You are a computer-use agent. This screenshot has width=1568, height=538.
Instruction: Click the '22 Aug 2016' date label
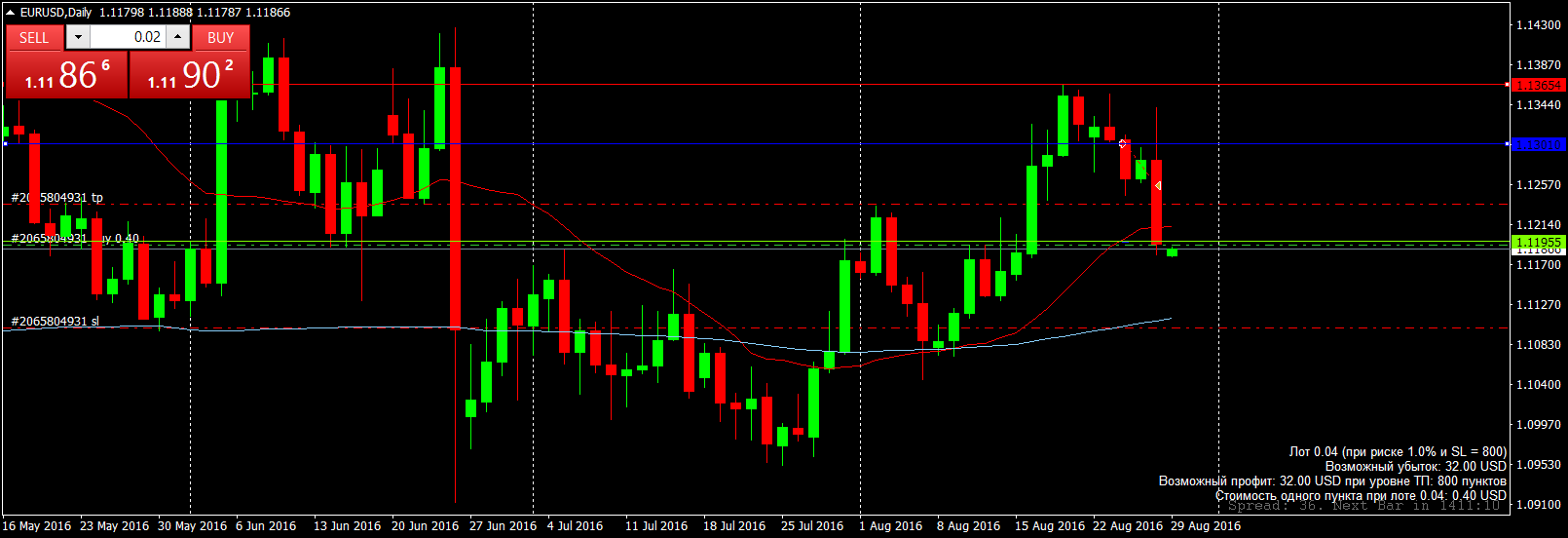point(1128,526)
